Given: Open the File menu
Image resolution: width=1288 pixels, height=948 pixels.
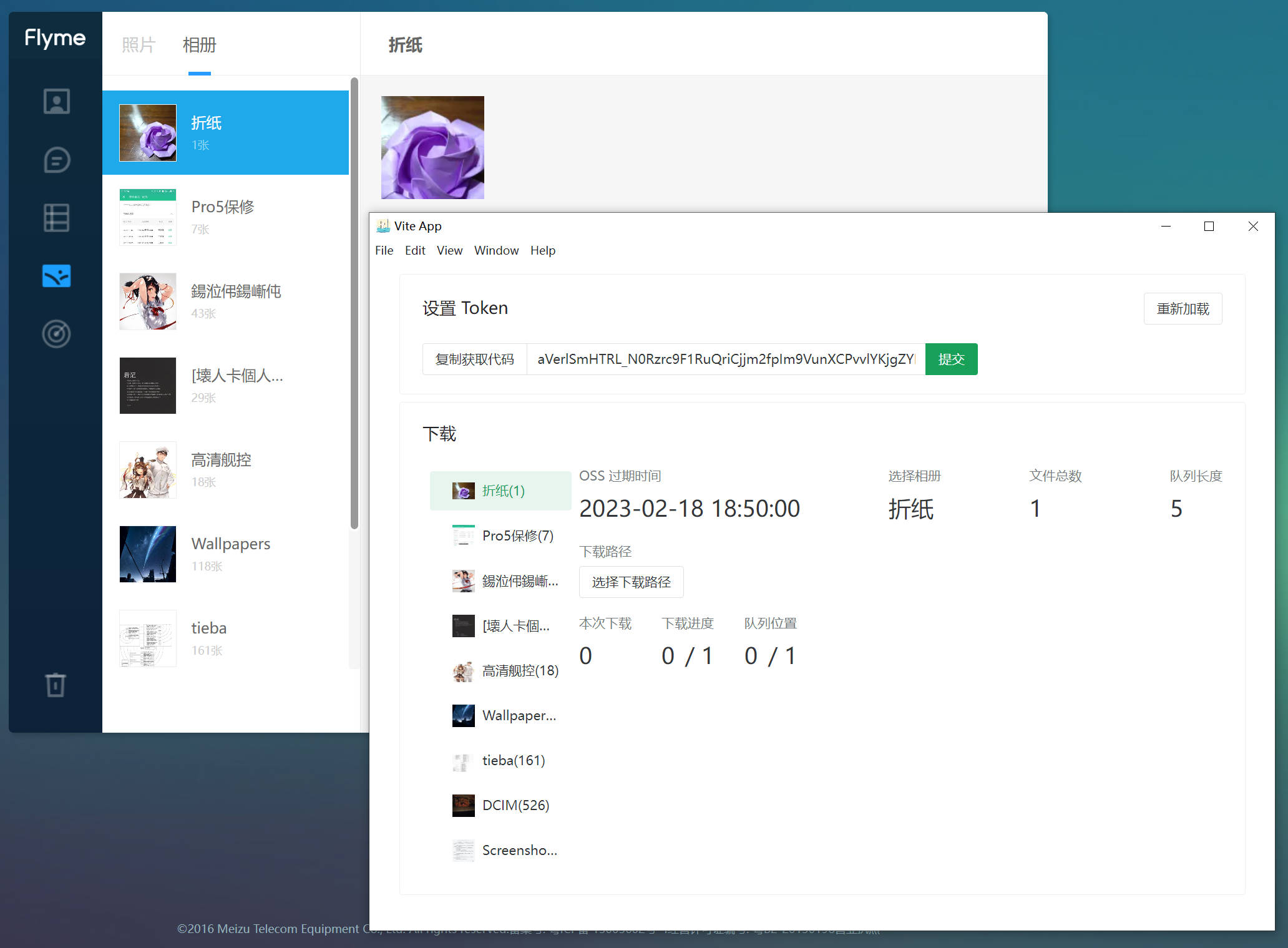Looking at the screenshot, I should pos(384,250).
